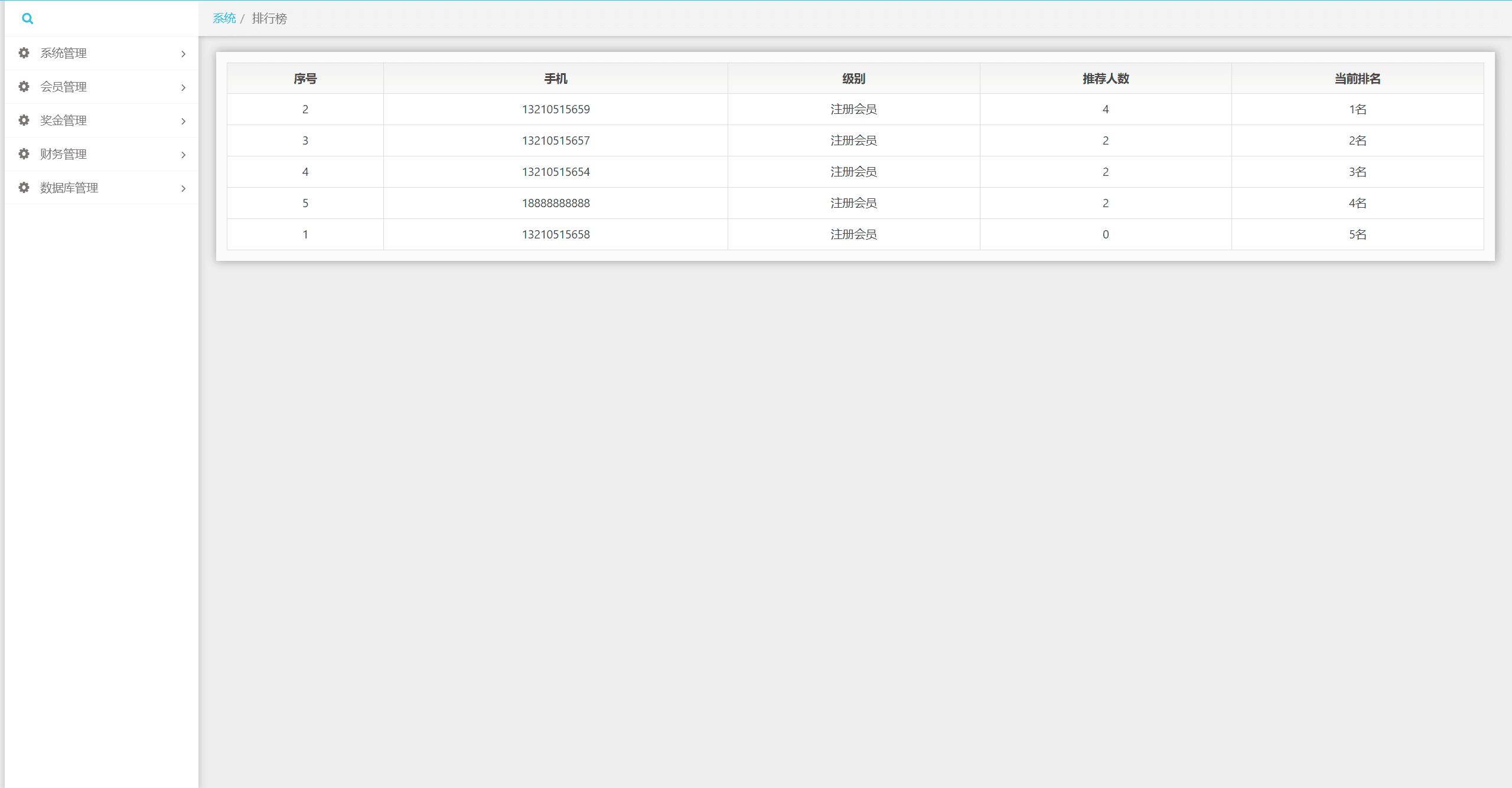Click gear icon beside 奖金管理
Image resolution: width=1512 pixels, height=788 pixels.
tap(24, 120)
